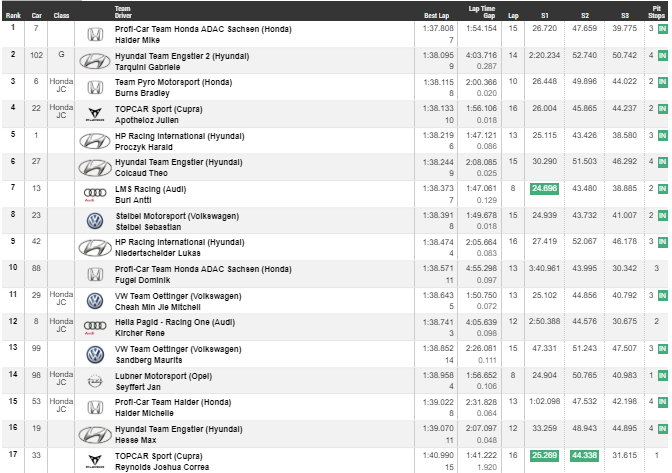Click Hyundai logo for Niedertscheider Lukas
This screenshot has height=473, width=672.
coord(95,248)
